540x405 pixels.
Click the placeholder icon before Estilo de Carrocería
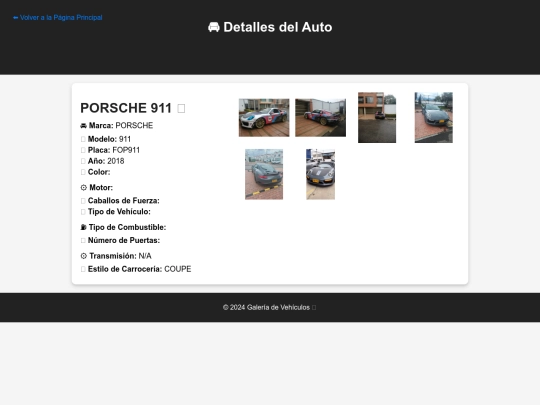click(x=83, y=269)
